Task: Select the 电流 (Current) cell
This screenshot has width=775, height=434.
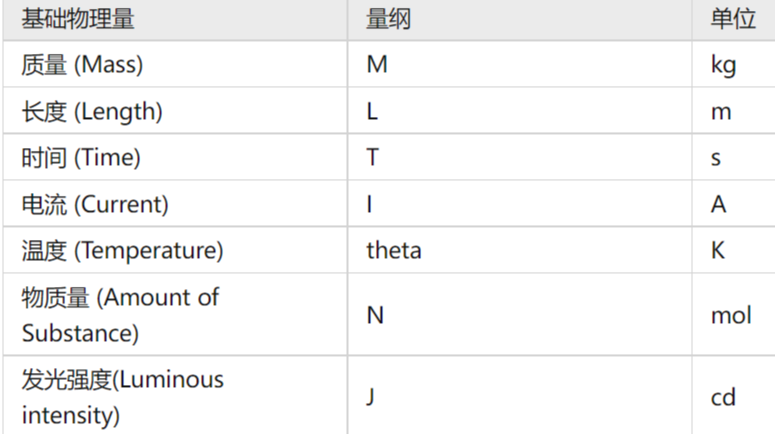Action: (x=95, y=204)
